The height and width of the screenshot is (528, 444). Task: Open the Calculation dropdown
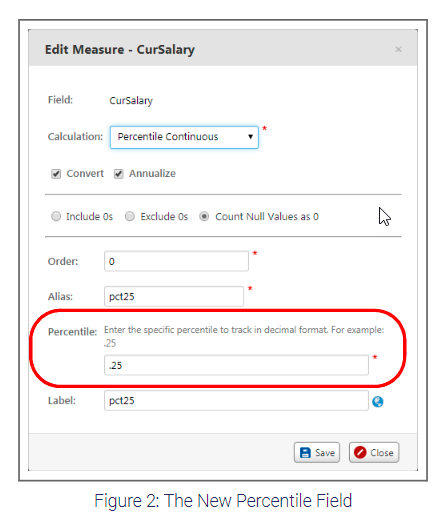[x=184, y=137]
